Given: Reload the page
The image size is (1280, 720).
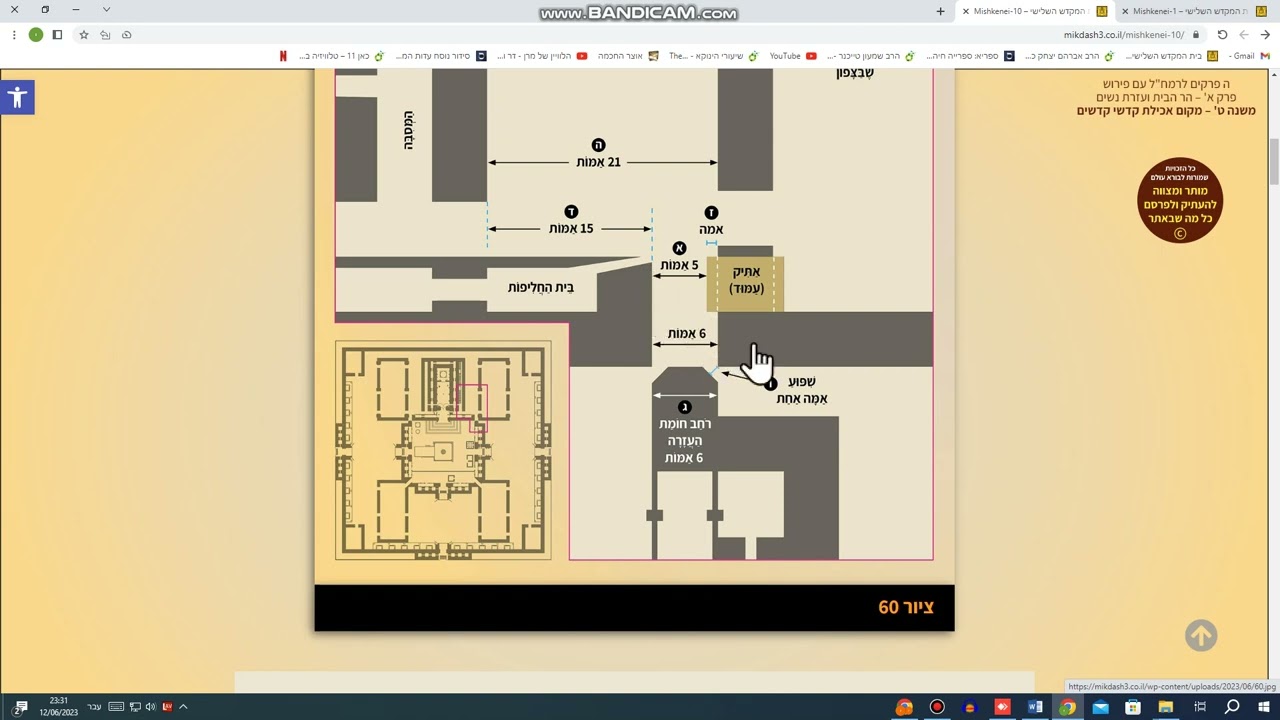Looking at the screenshot, I should (1222, 34).
